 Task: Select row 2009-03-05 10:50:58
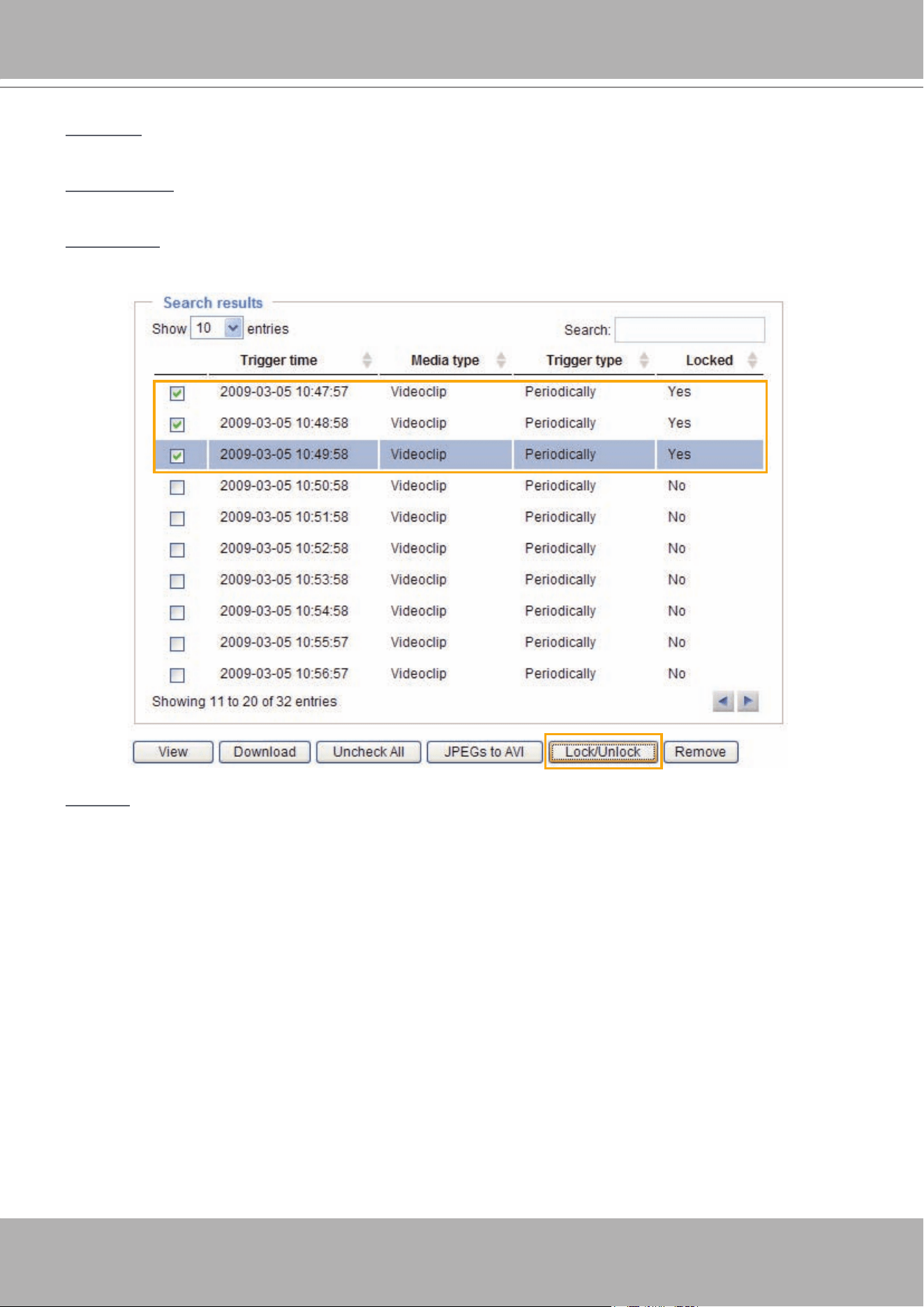(459, 486)
